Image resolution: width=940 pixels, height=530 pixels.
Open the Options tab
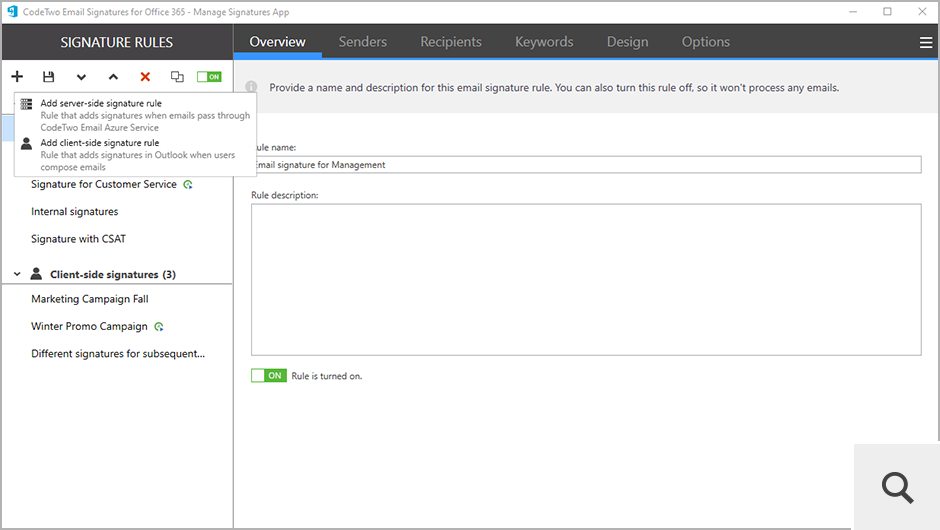point(706,42)
